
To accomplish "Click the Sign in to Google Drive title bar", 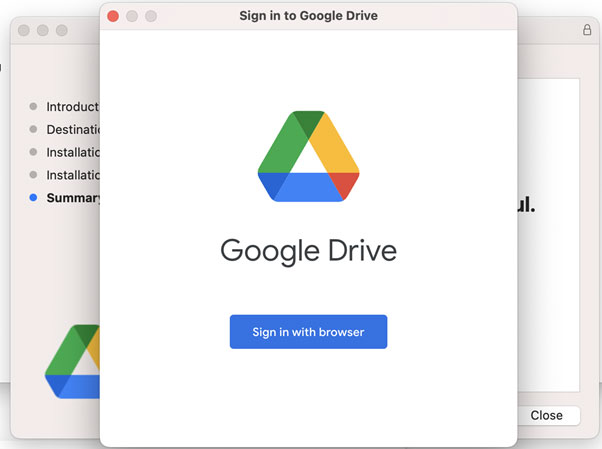I will tap(308, 16).
